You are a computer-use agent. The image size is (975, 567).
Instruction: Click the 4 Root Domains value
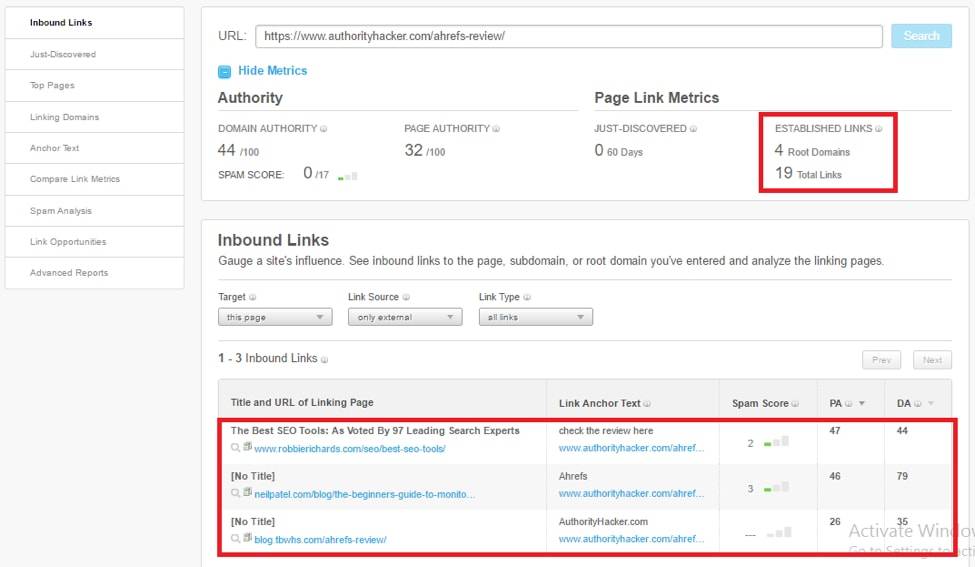click(811, 150)
